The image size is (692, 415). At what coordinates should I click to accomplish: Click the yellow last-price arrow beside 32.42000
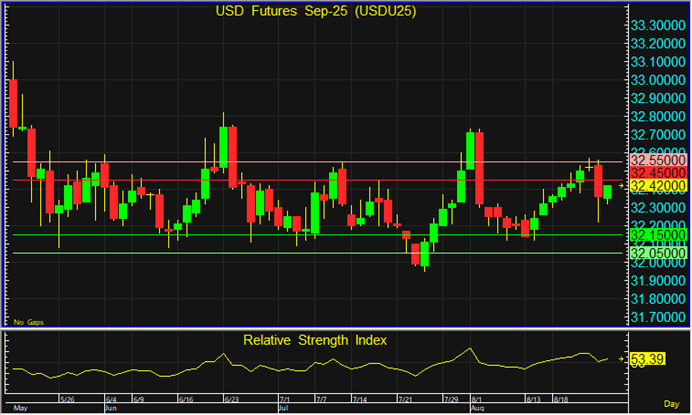tap(620, 186)
